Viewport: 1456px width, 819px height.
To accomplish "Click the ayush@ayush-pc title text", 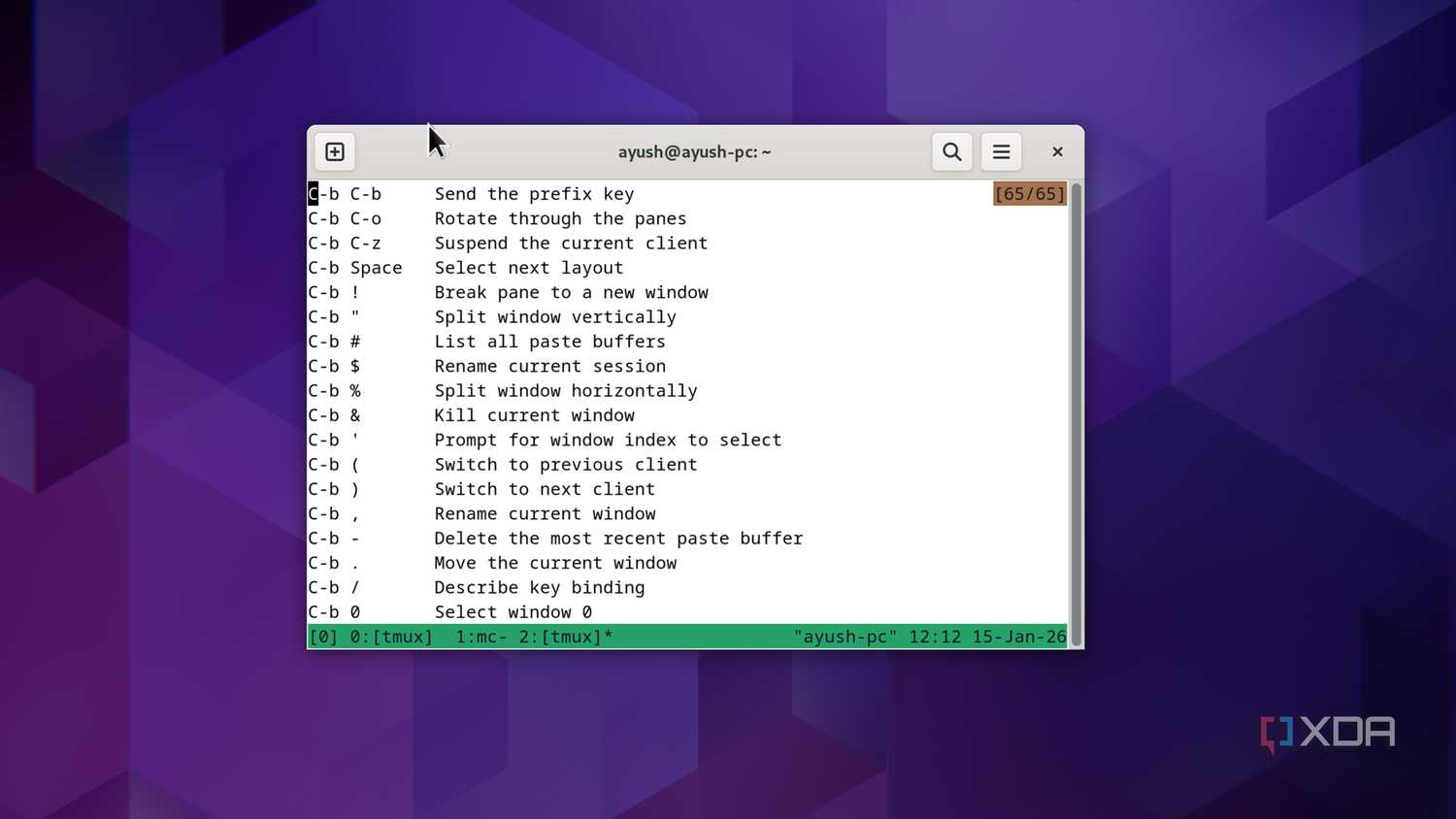I will [x=694, y=151].
